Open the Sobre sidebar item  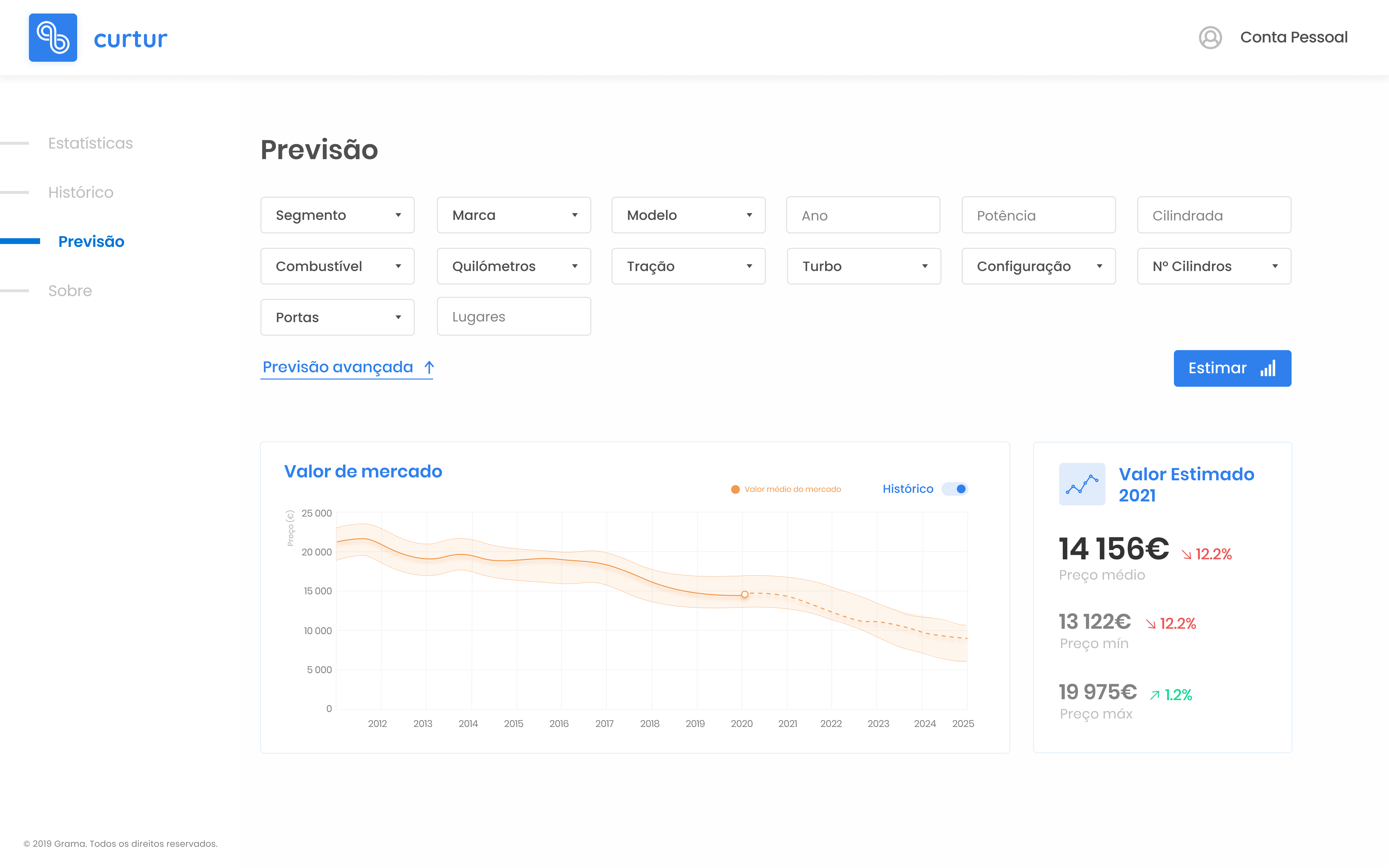[x=70, y=291]
